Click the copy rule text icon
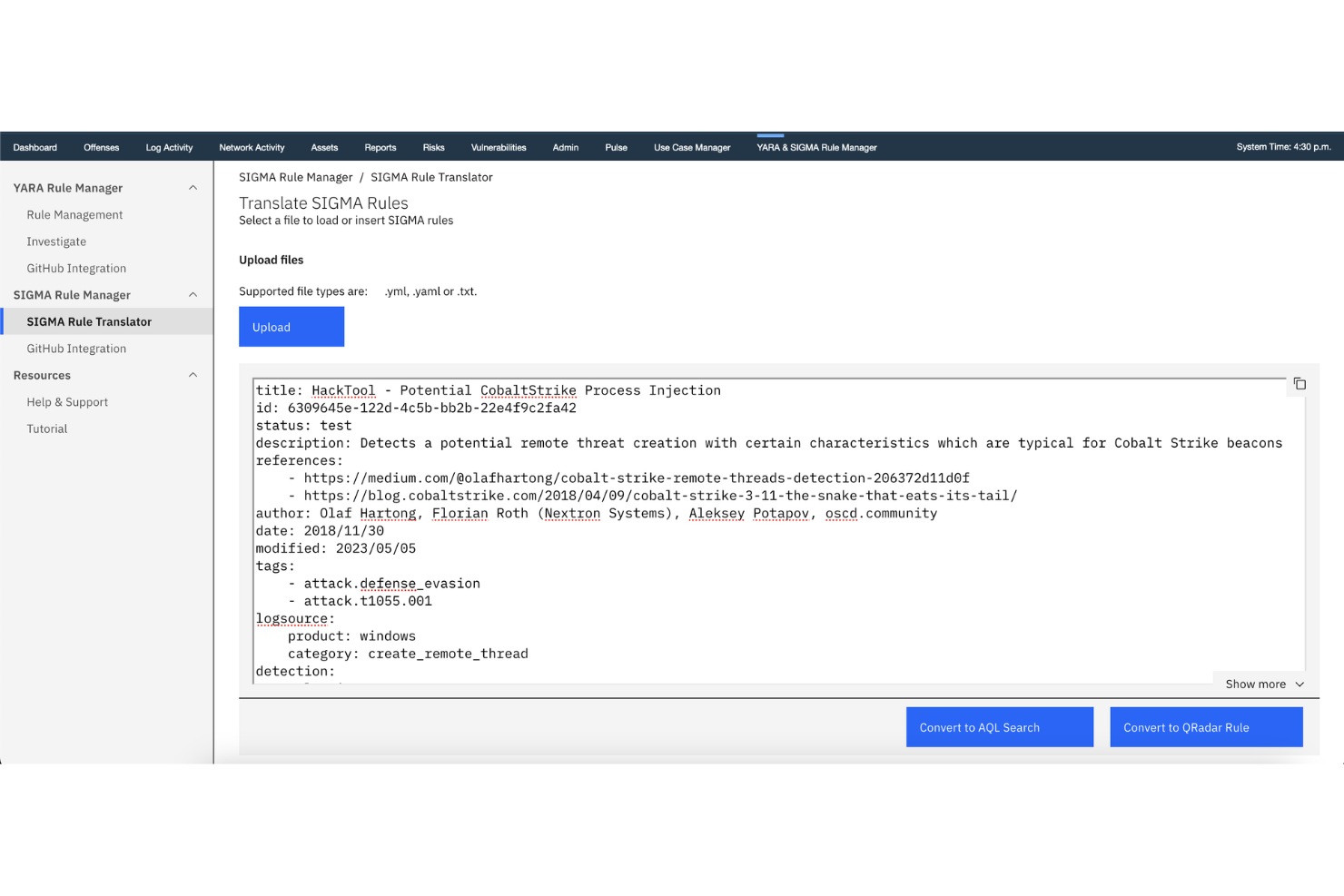 click(x=1299, y=384)
